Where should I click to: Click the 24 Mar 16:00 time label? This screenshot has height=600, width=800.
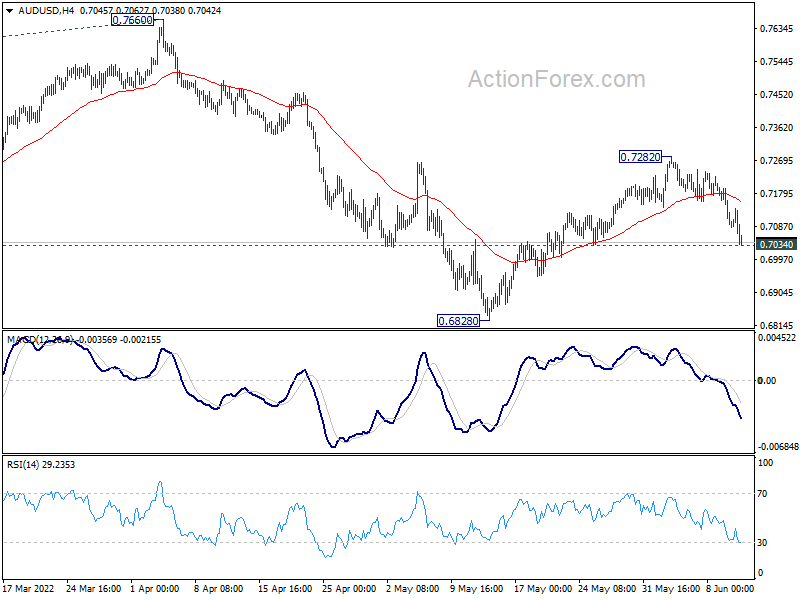94,589
